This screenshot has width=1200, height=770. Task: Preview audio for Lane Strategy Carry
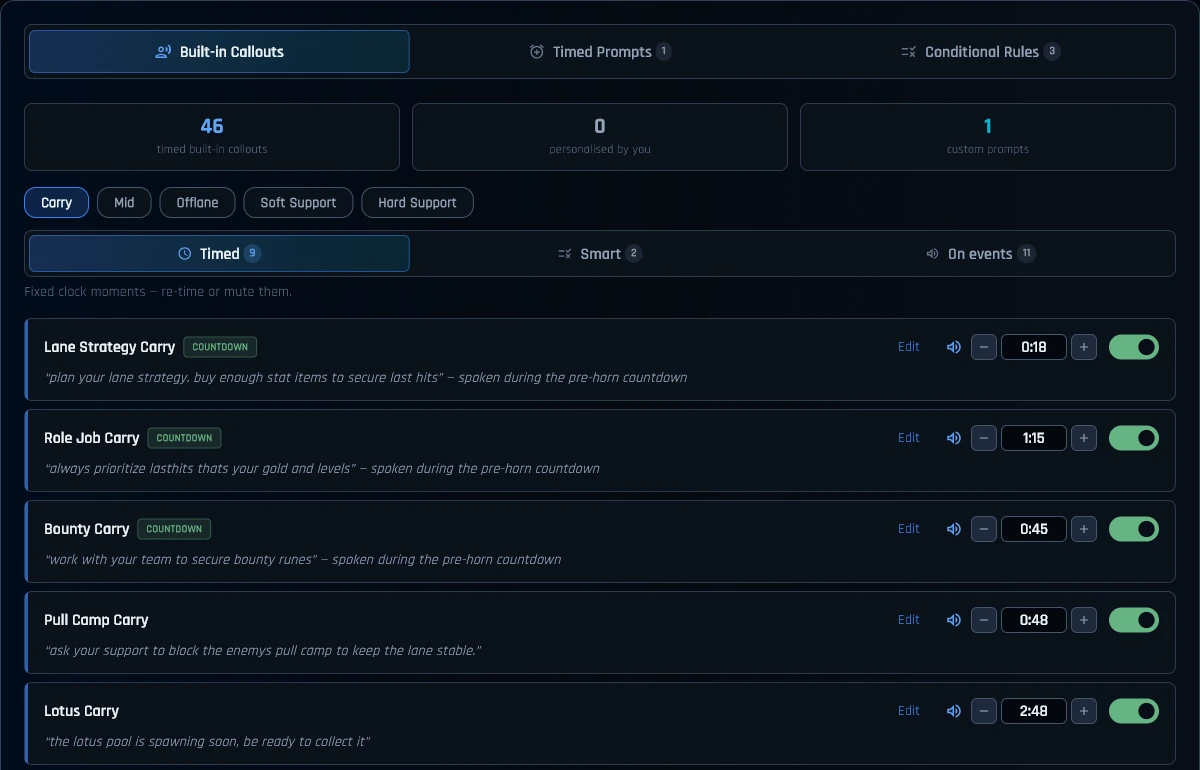pos(953,347)
